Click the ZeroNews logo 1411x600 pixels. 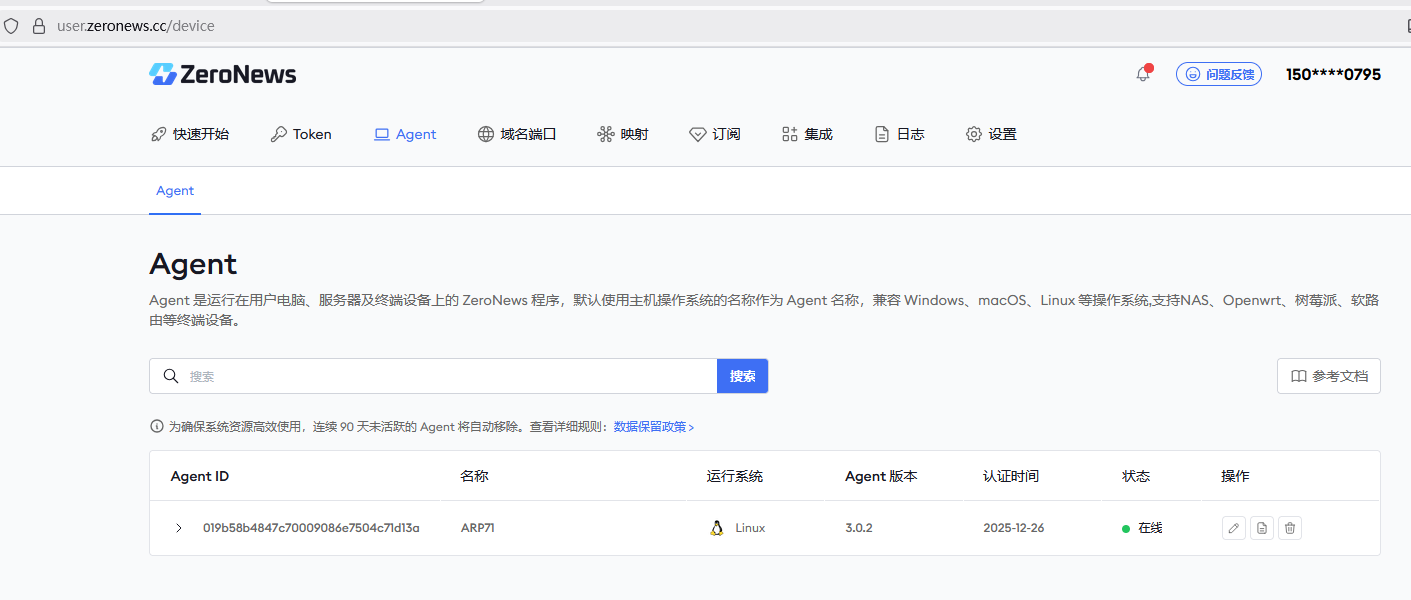tap(223, 74)
